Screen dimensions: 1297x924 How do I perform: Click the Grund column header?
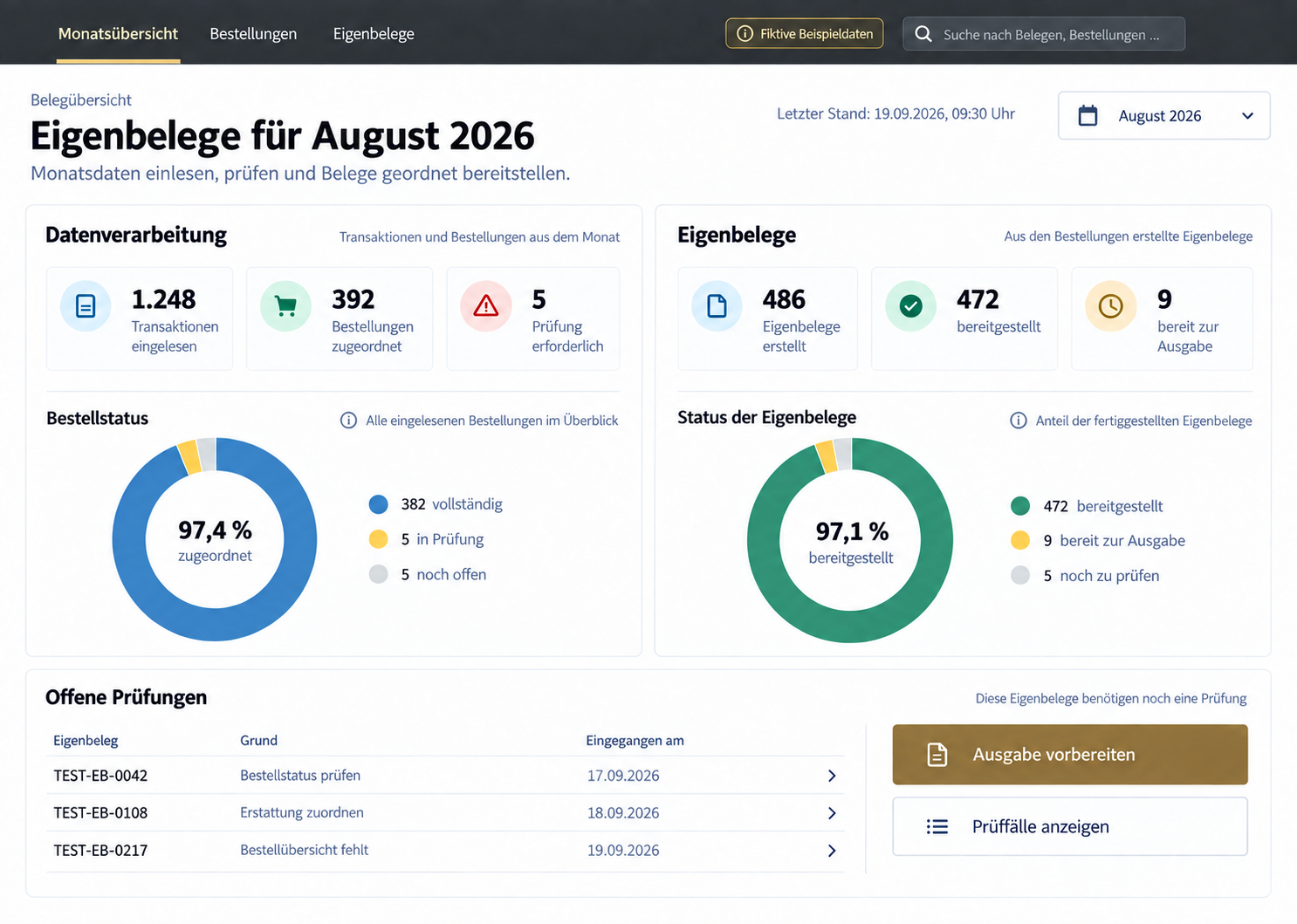click(x=259, y=741)
